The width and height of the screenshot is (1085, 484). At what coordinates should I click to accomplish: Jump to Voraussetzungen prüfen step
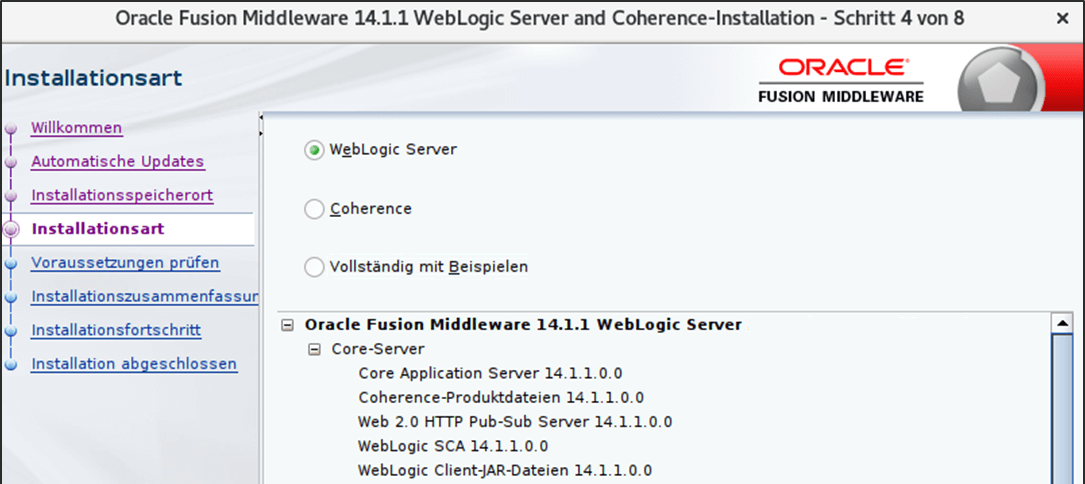click(125, 263)
